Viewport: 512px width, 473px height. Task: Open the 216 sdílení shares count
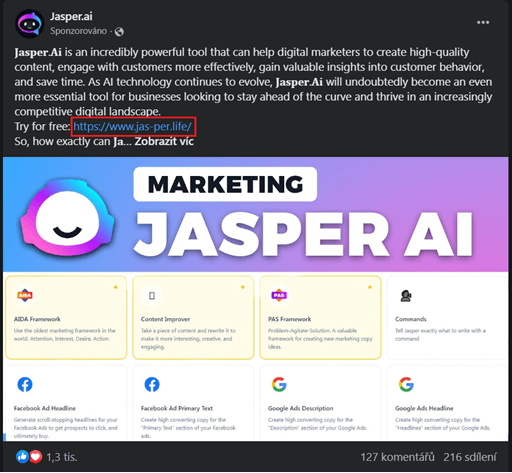(470, 457)
